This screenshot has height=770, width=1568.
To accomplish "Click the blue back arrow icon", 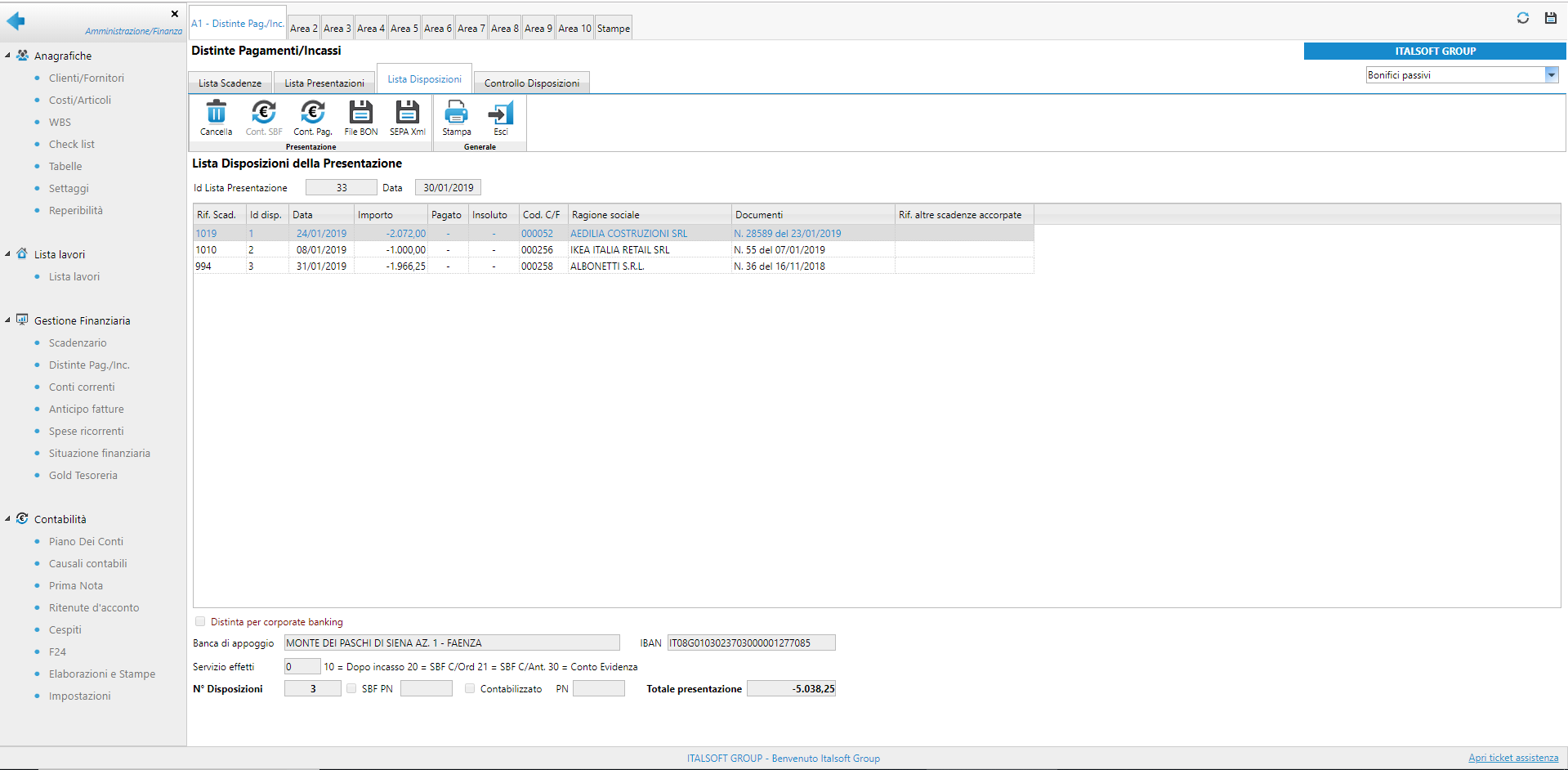I will pos(16,21).
